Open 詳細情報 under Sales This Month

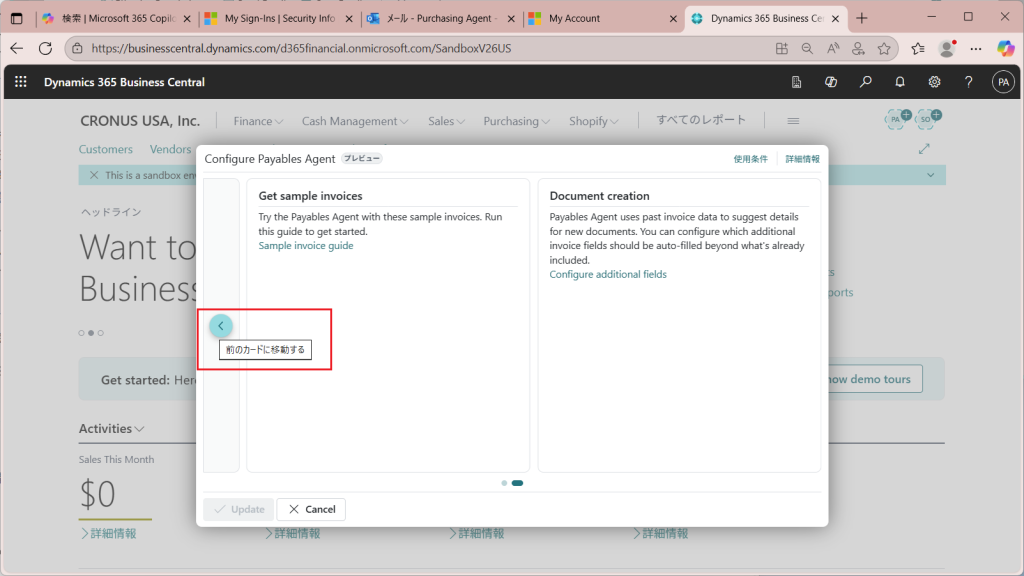point(108,534)
